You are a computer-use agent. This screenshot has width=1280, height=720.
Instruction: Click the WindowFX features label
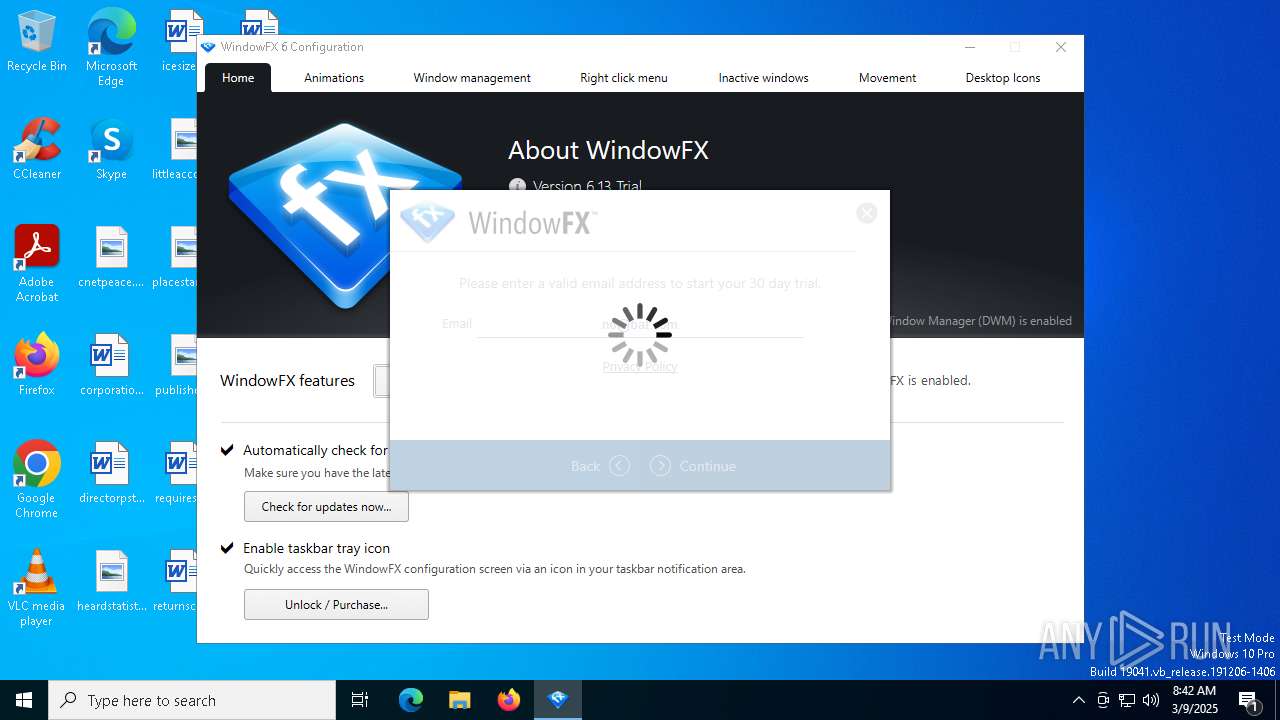pos(287,381)
